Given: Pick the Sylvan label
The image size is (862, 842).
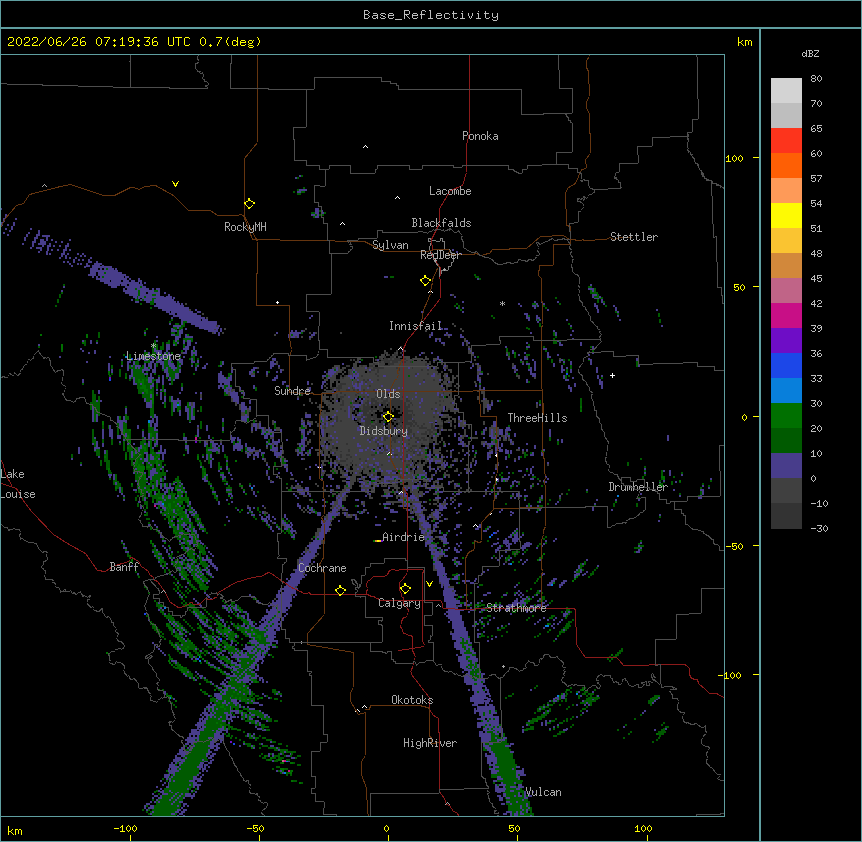Looking at the screenshot, I should tap(390, 245).
